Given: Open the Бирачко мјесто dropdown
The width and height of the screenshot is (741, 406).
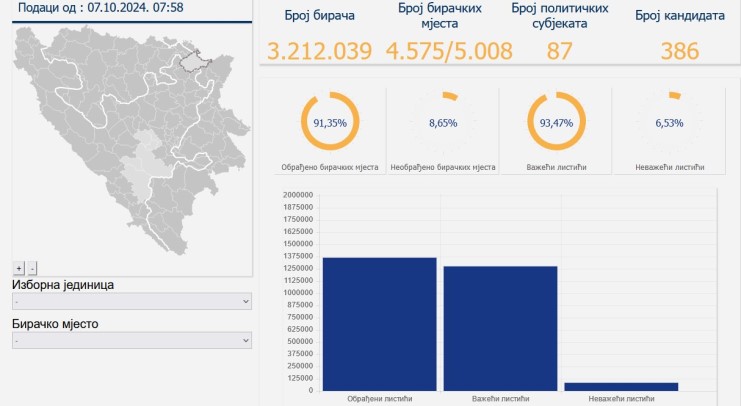Looking at the screenshot, I should (132, 341).
